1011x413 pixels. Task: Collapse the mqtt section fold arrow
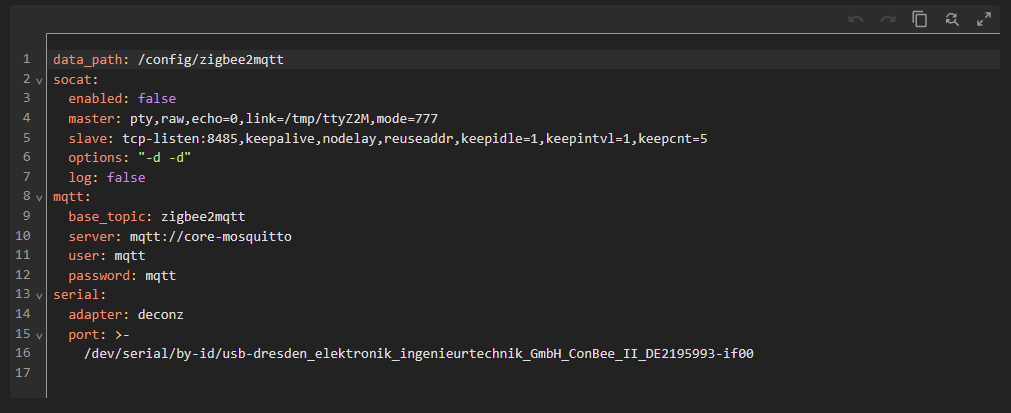click(39, 198)
